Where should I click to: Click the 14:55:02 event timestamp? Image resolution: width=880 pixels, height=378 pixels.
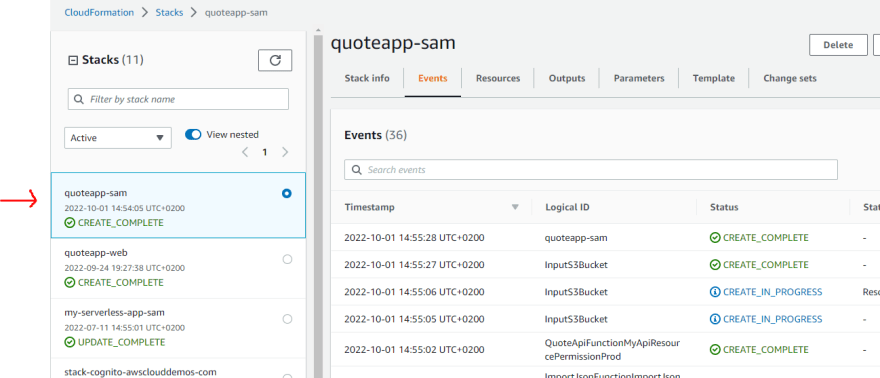coord(414,350)
